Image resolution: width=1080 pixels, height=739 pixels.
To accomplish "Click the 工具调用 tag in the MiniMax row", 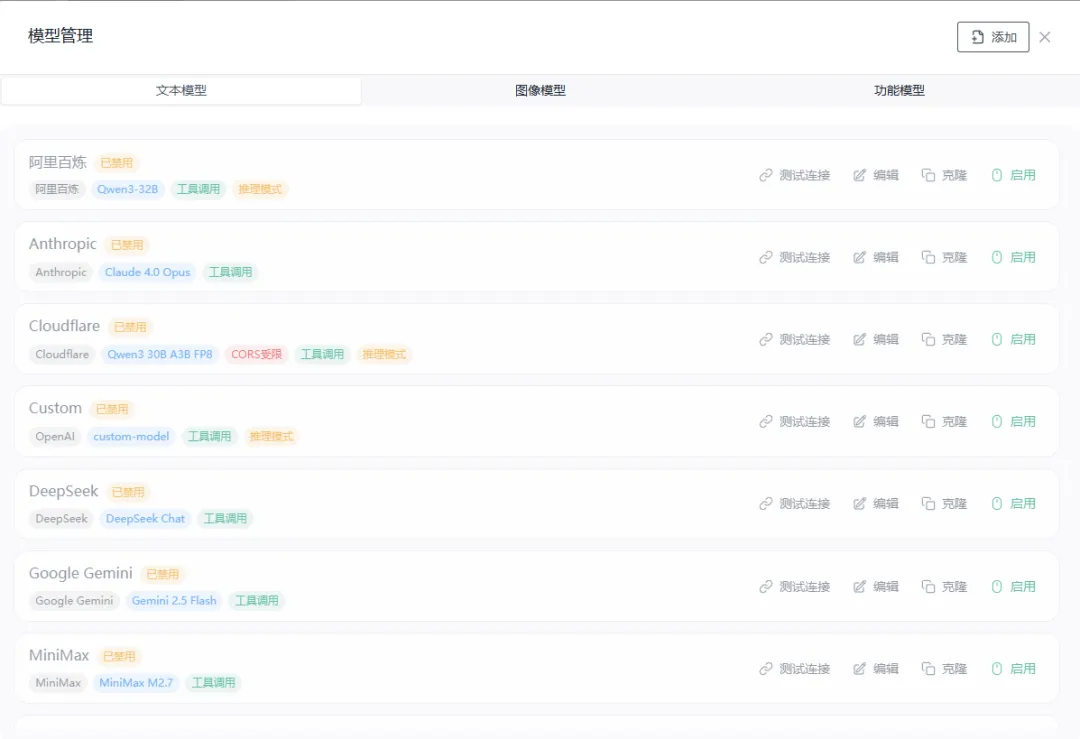I will [x=214, y=683].
